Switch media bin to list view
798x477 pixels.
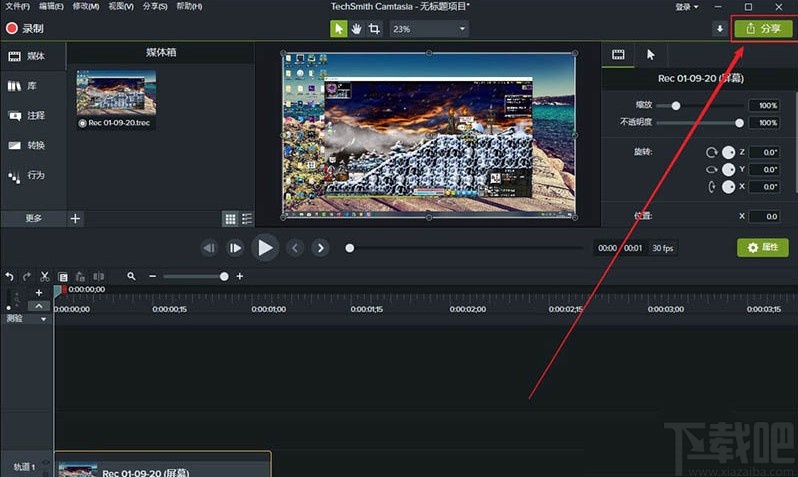(x=247, y=219)
